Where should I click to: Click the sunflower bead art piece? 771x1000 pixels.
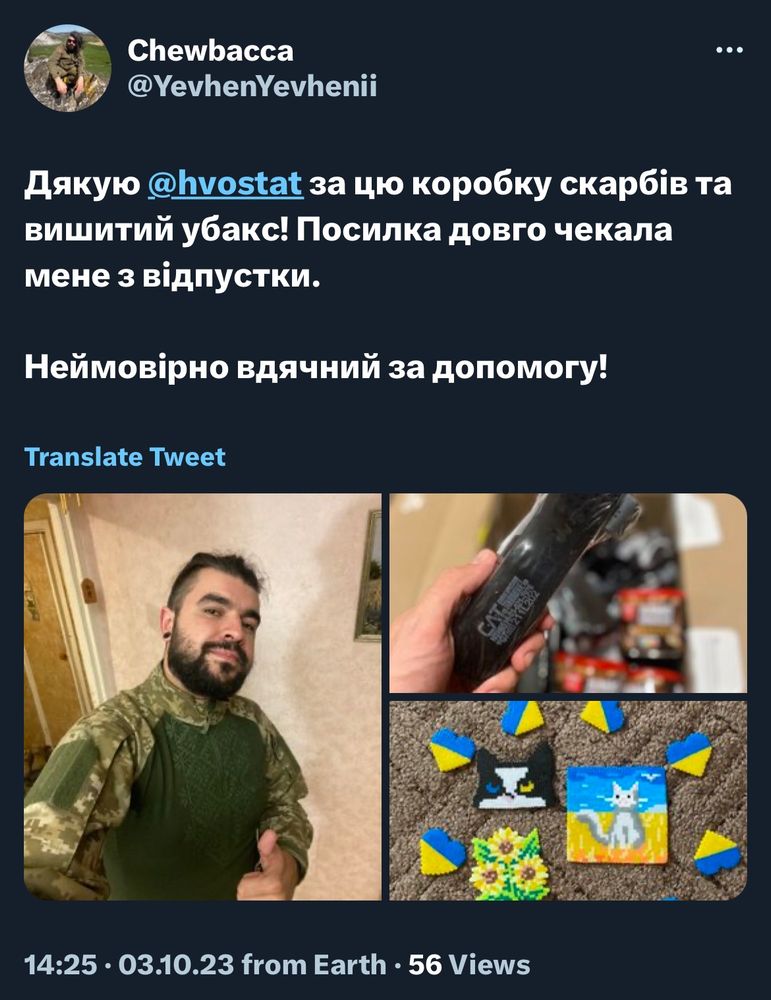click(x=510, y=863)
